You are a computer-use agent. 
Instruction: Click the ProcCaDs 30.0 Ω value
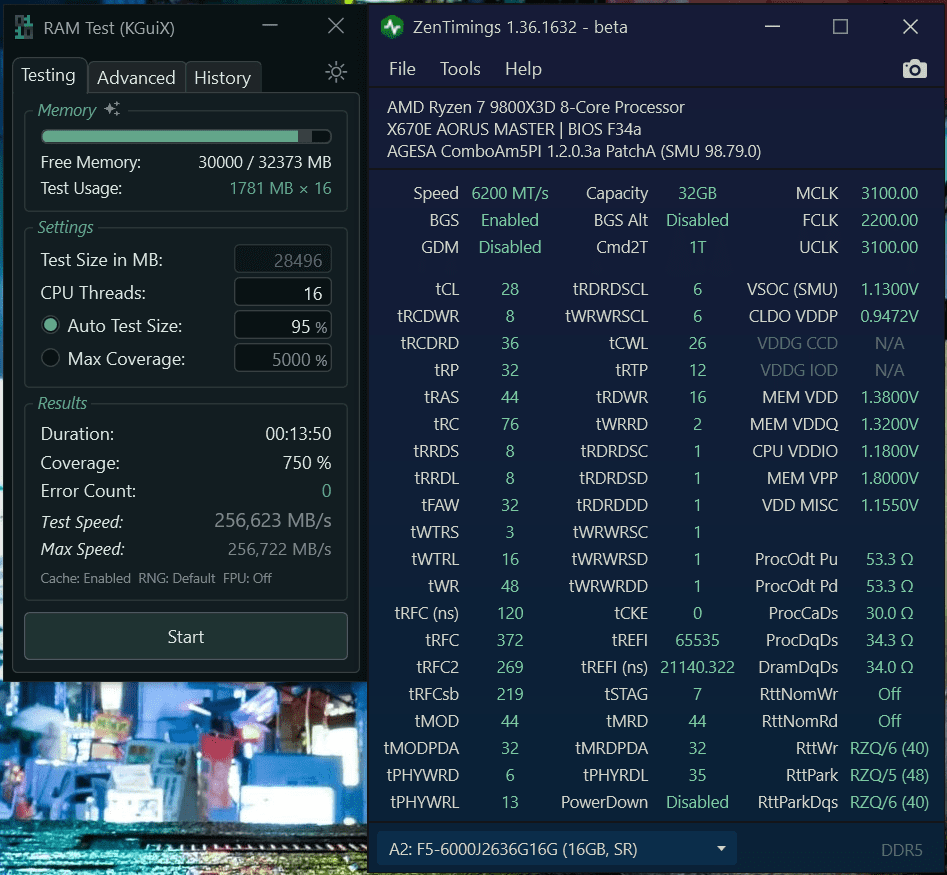pyautogui.click(x=889, y=613)
